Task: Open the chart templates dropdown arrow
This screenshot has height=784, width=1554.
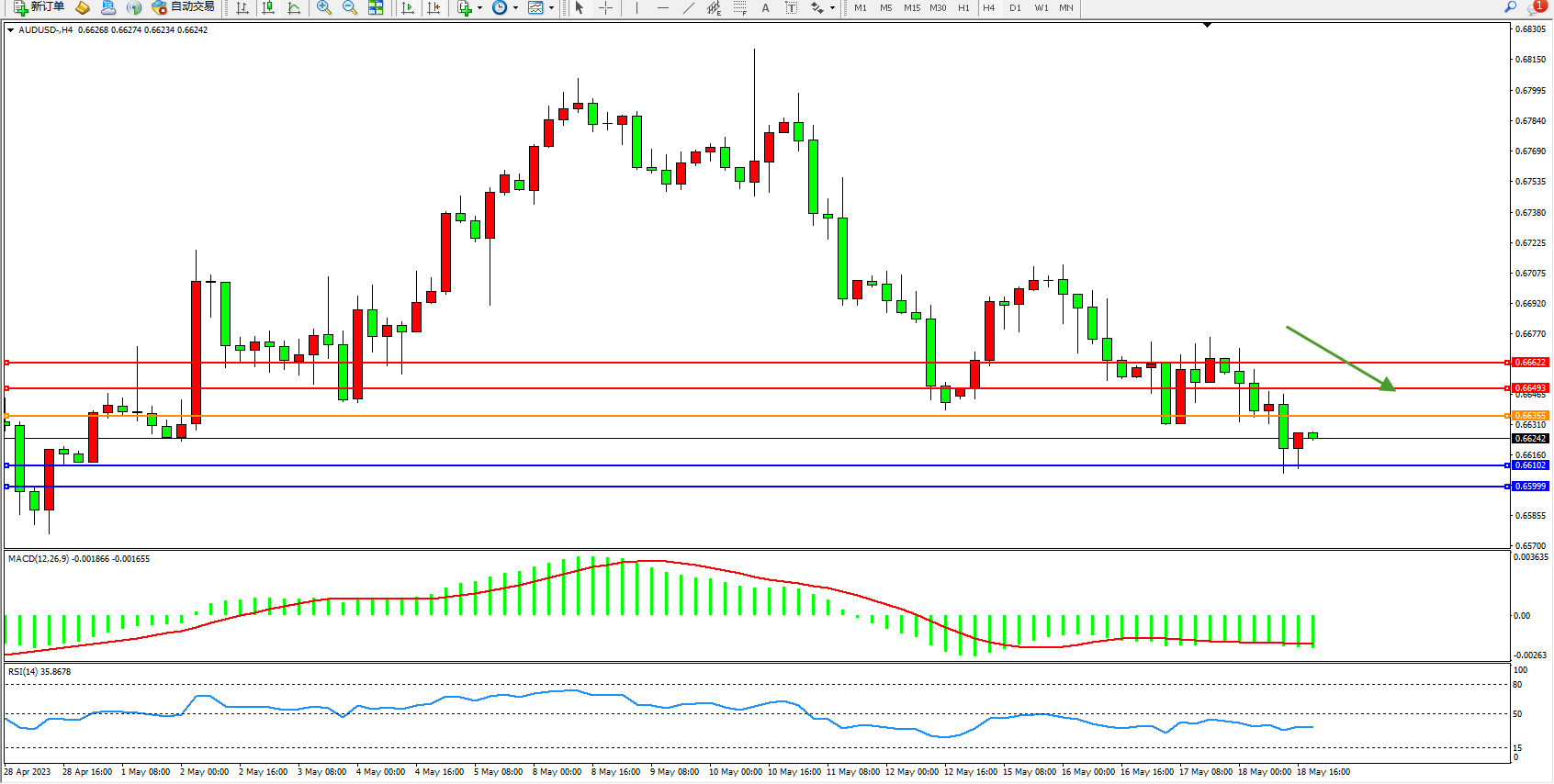Action: pos(551,8)
